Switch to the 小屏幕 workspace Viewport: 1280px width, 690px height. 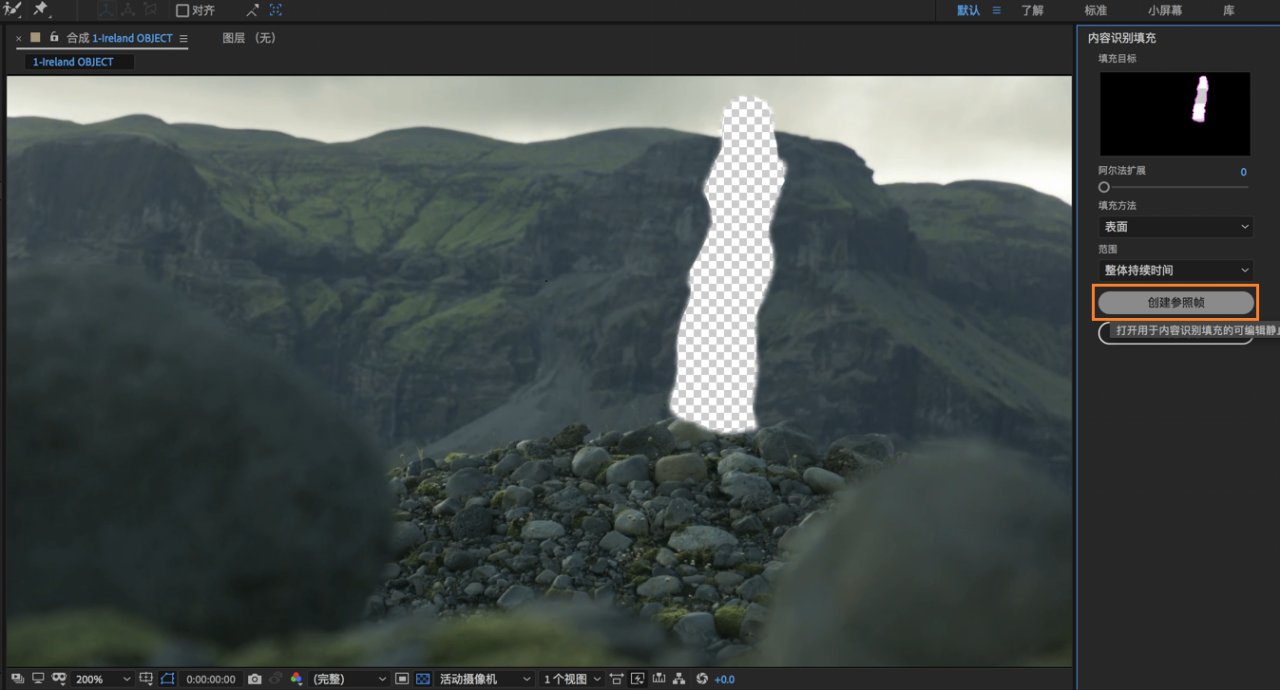coord(1165,10)
